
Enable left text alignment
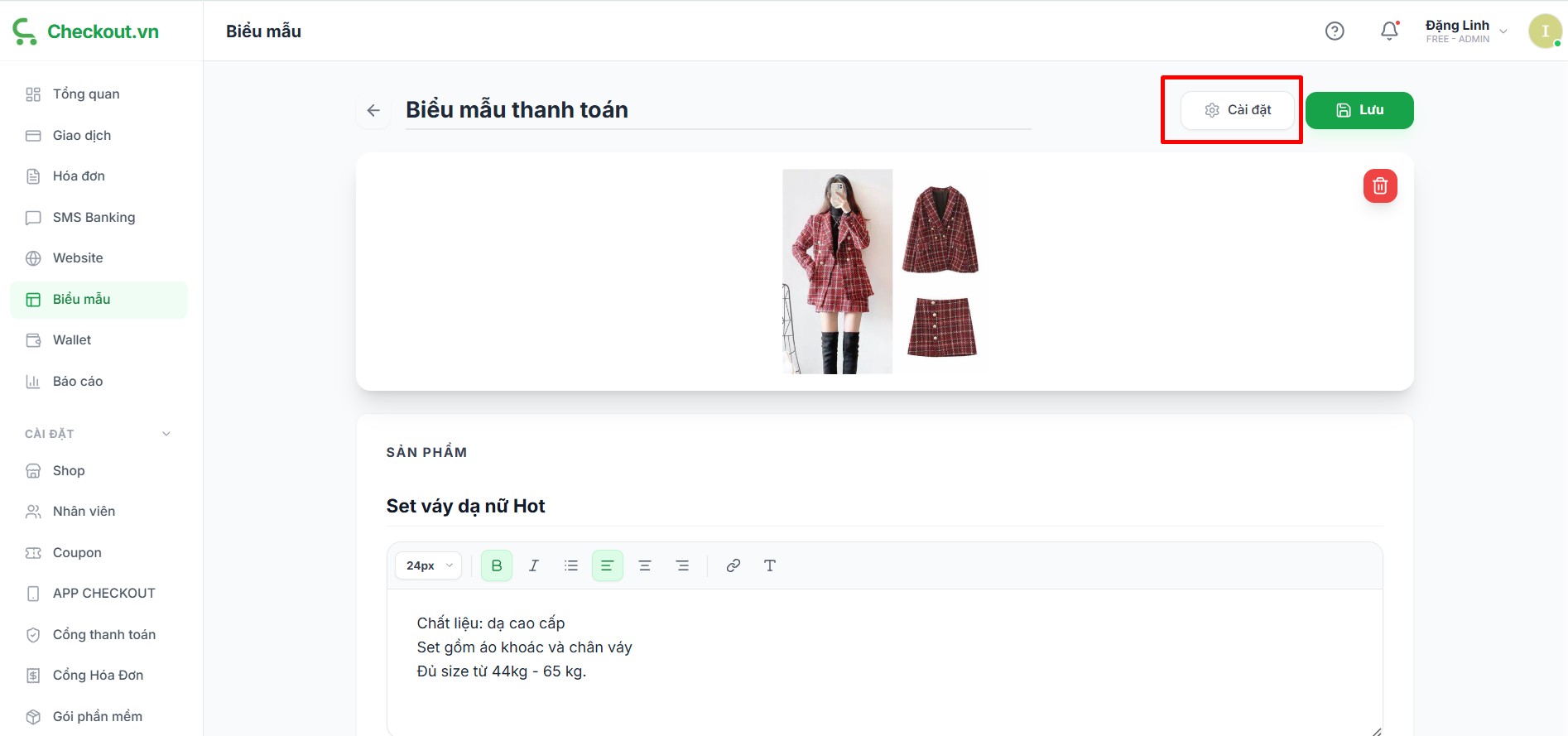[x=607, y=565]
